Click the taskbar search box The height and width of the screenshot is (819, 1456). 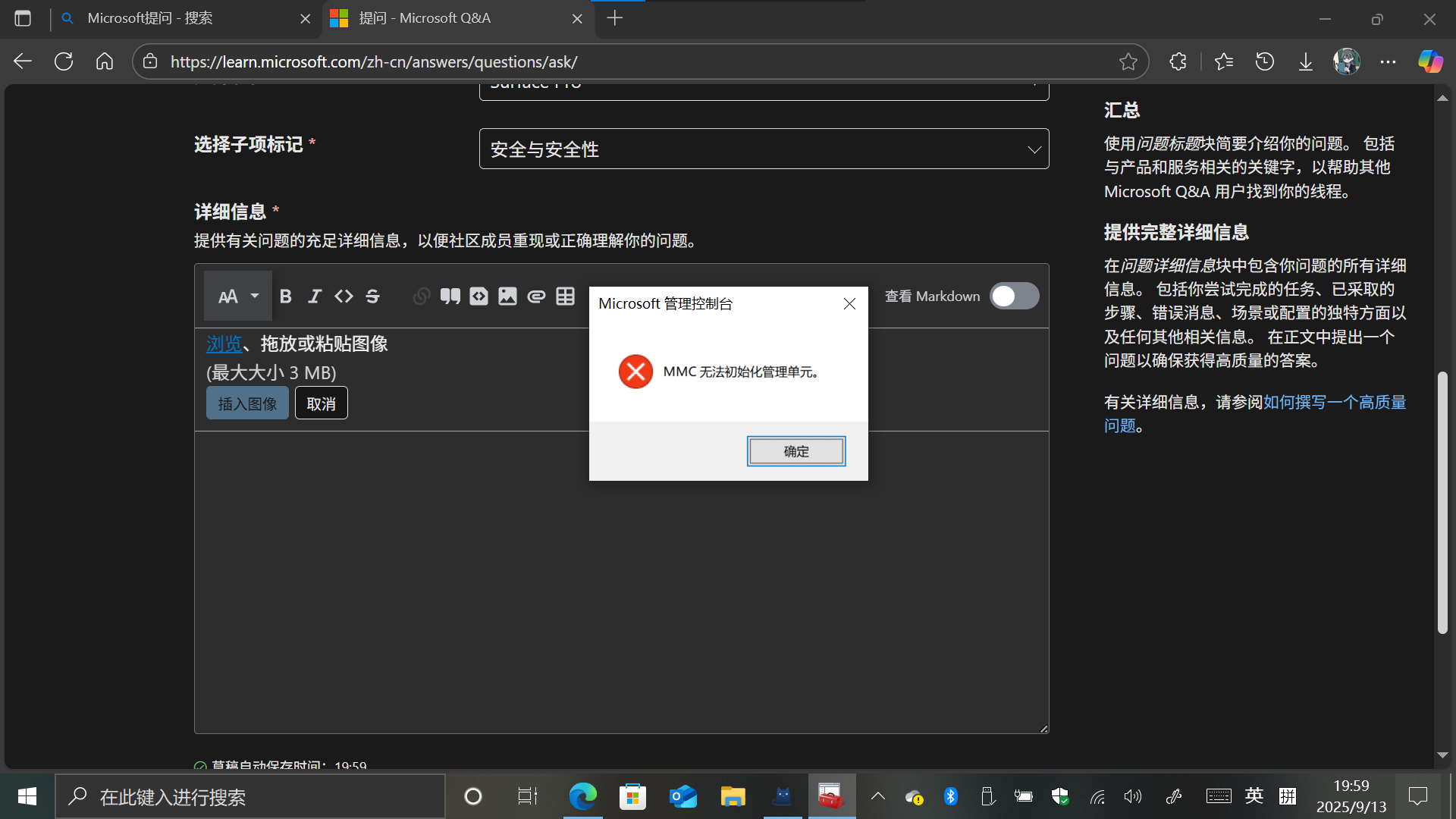pos(250,796)
